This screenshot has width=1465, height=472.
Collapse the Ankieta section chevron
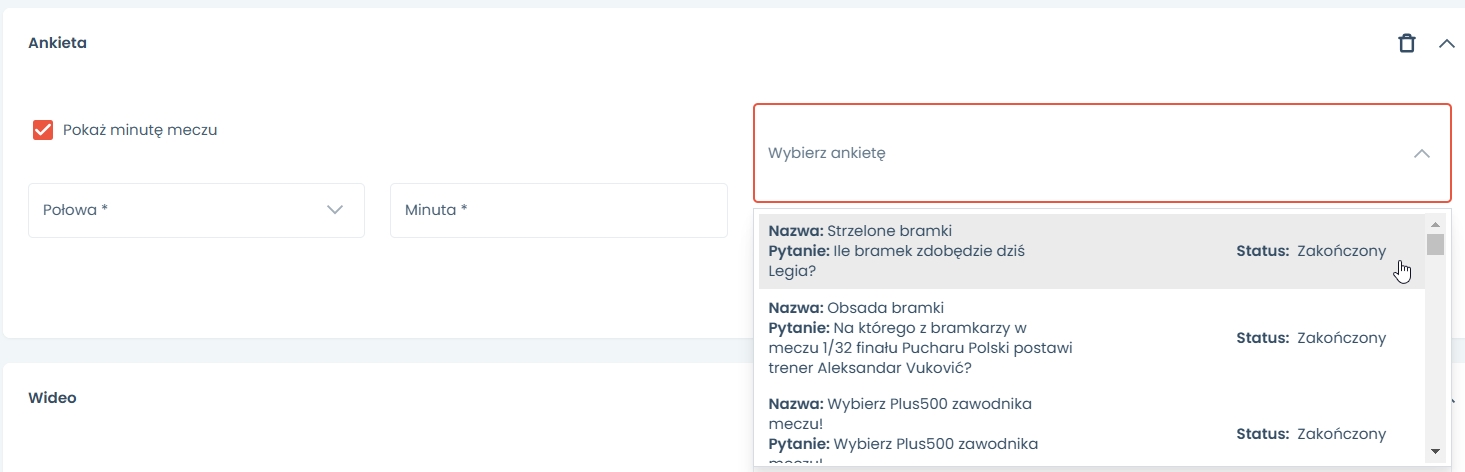click(1446, 43)
